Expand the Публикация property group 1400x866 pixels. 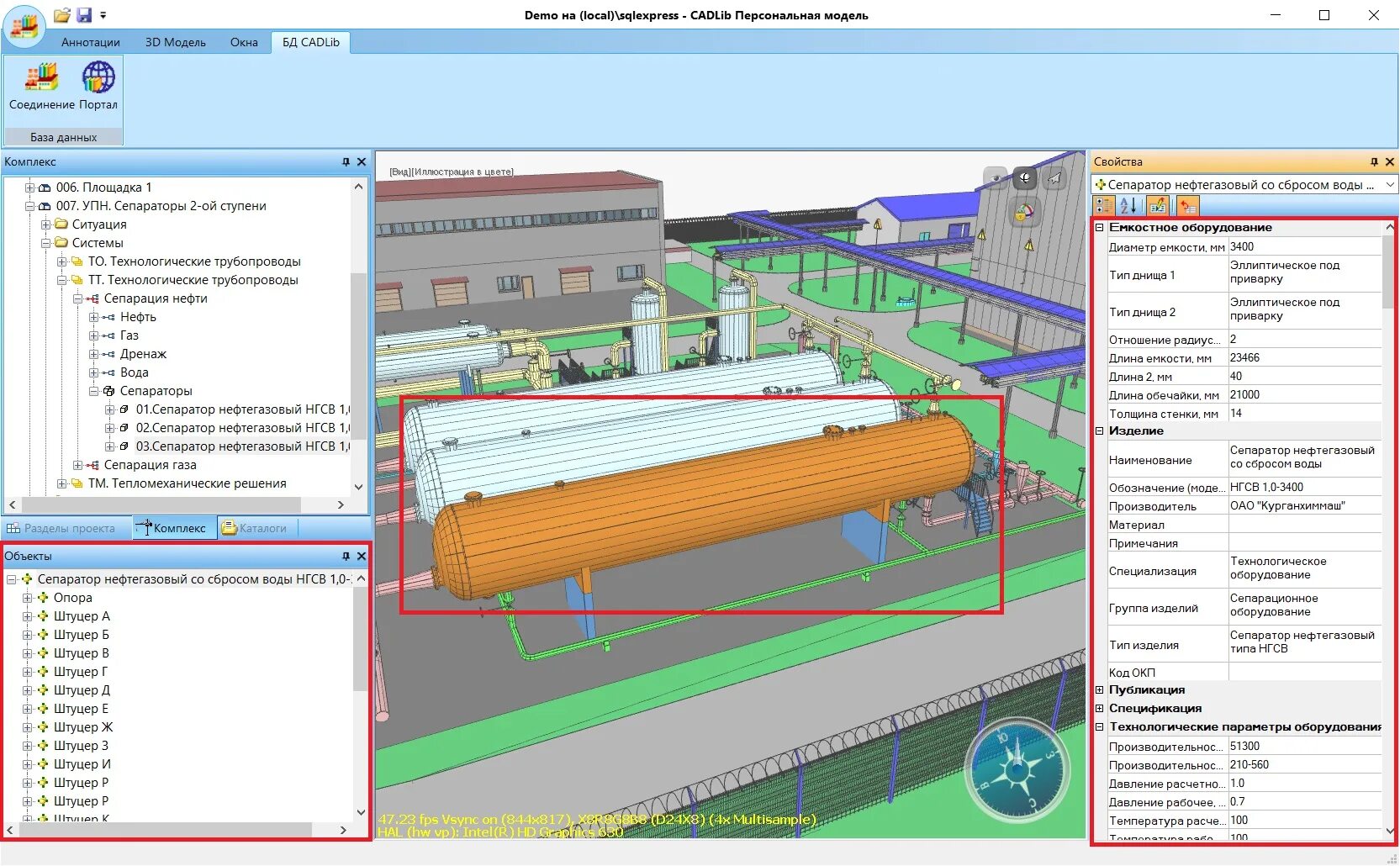tap(1099, 690)
